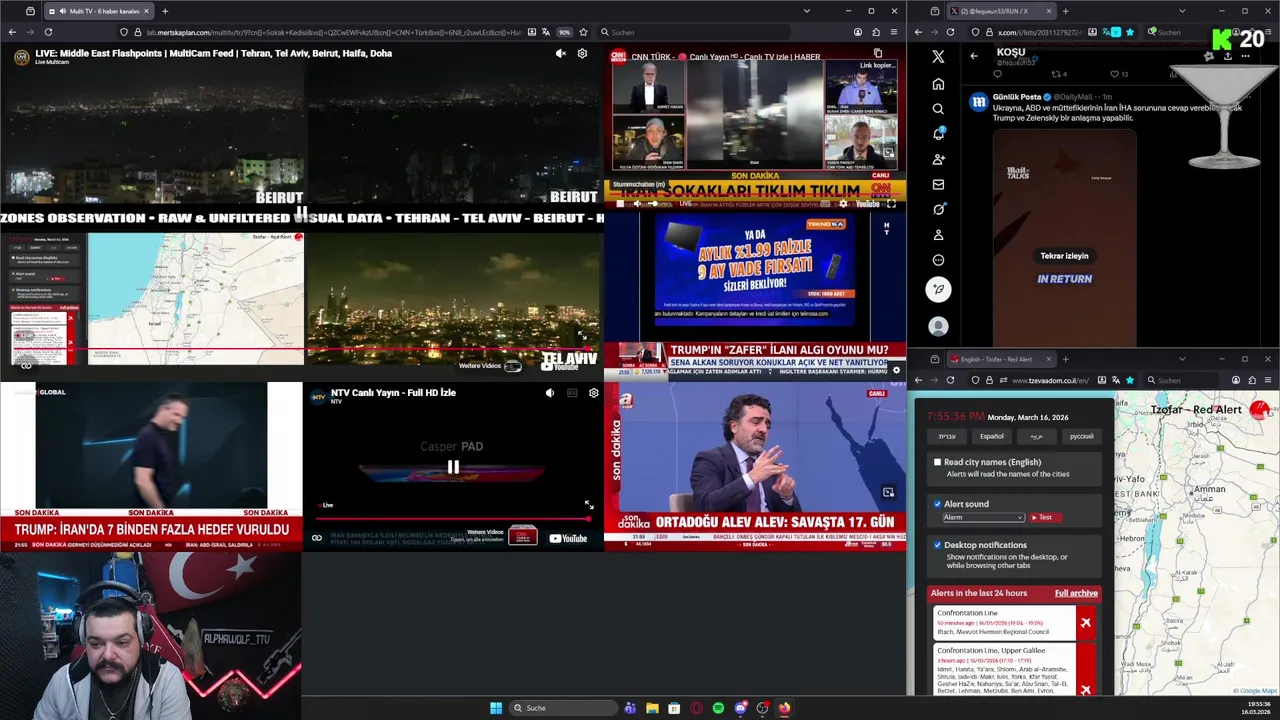Share the KOŞU list
1280x720 pixels.
click(x=1227, y=56)
